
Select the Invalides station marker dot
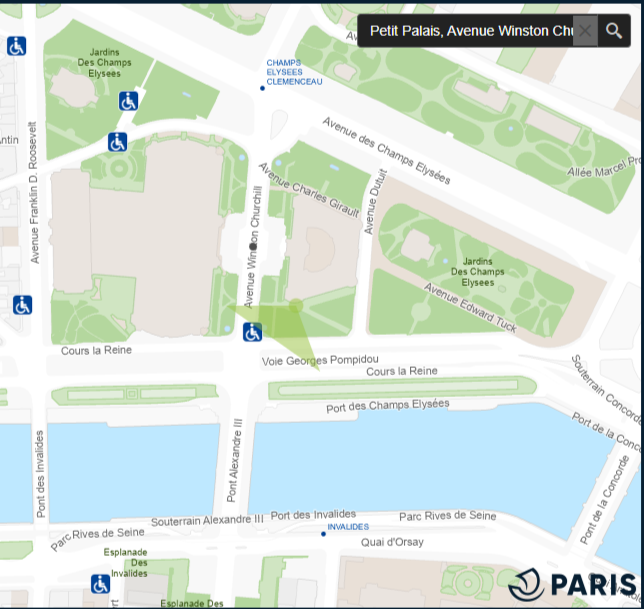pyautogui.click(x=323, y=534)
